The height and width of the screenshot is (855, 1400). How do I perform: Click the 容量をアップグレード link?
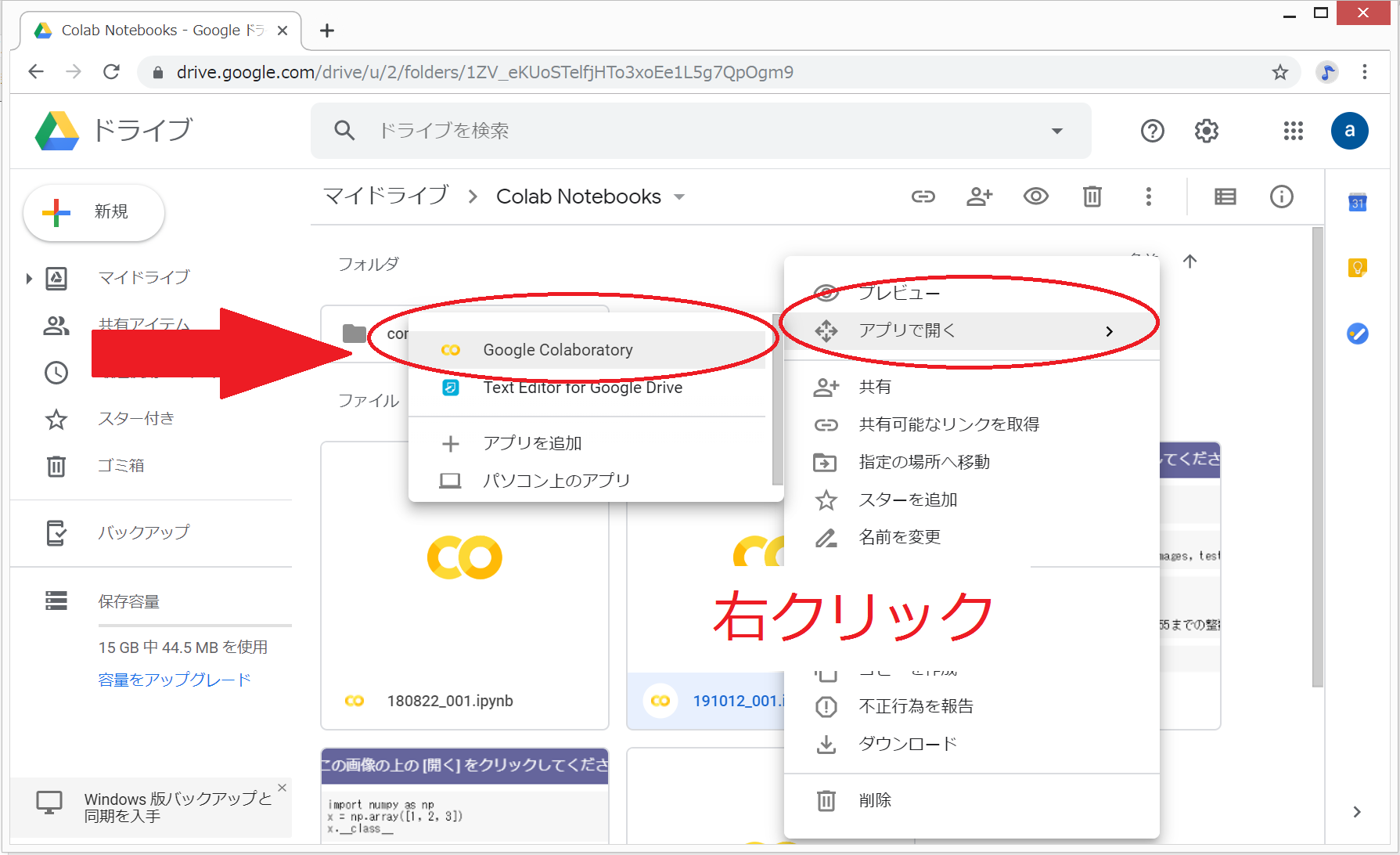click(x=175, y=680)
